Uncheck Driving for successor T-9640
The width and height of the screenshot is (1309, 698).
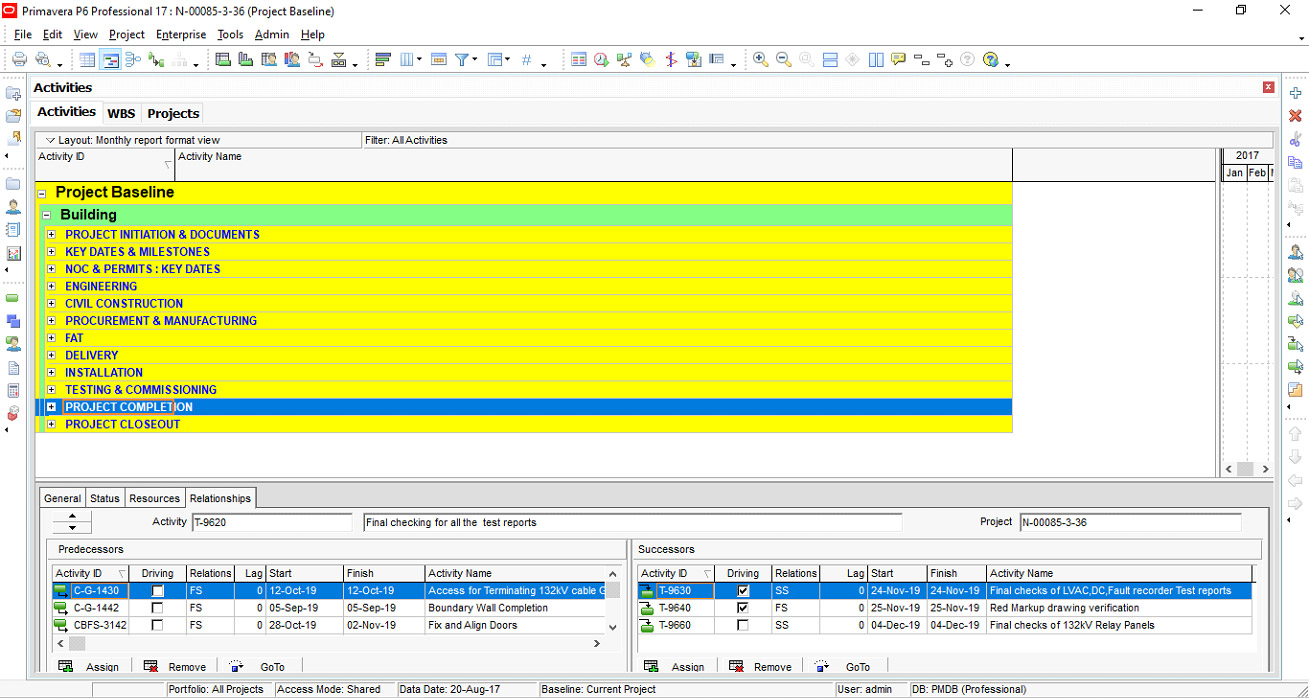742,608
